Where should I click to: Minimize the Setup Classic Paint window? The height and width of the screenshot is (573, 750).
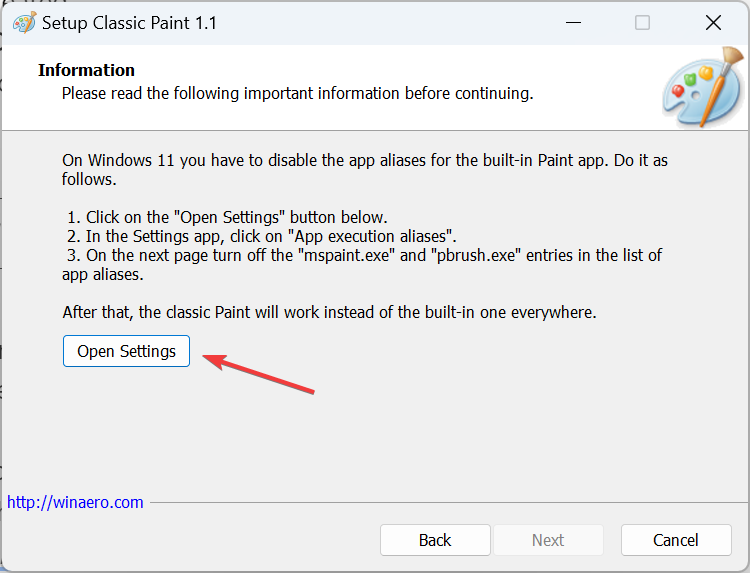[x=573, y=22]
